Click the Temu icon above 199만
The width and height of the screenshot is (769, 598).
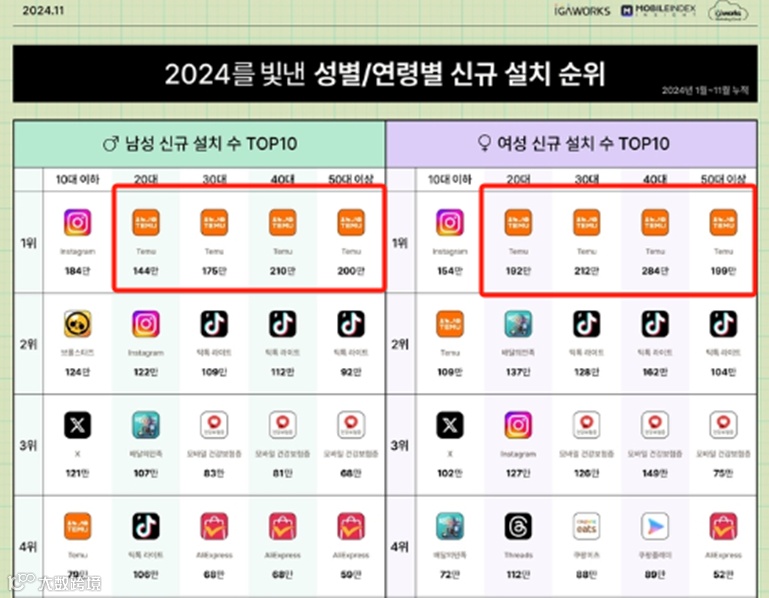723,223
